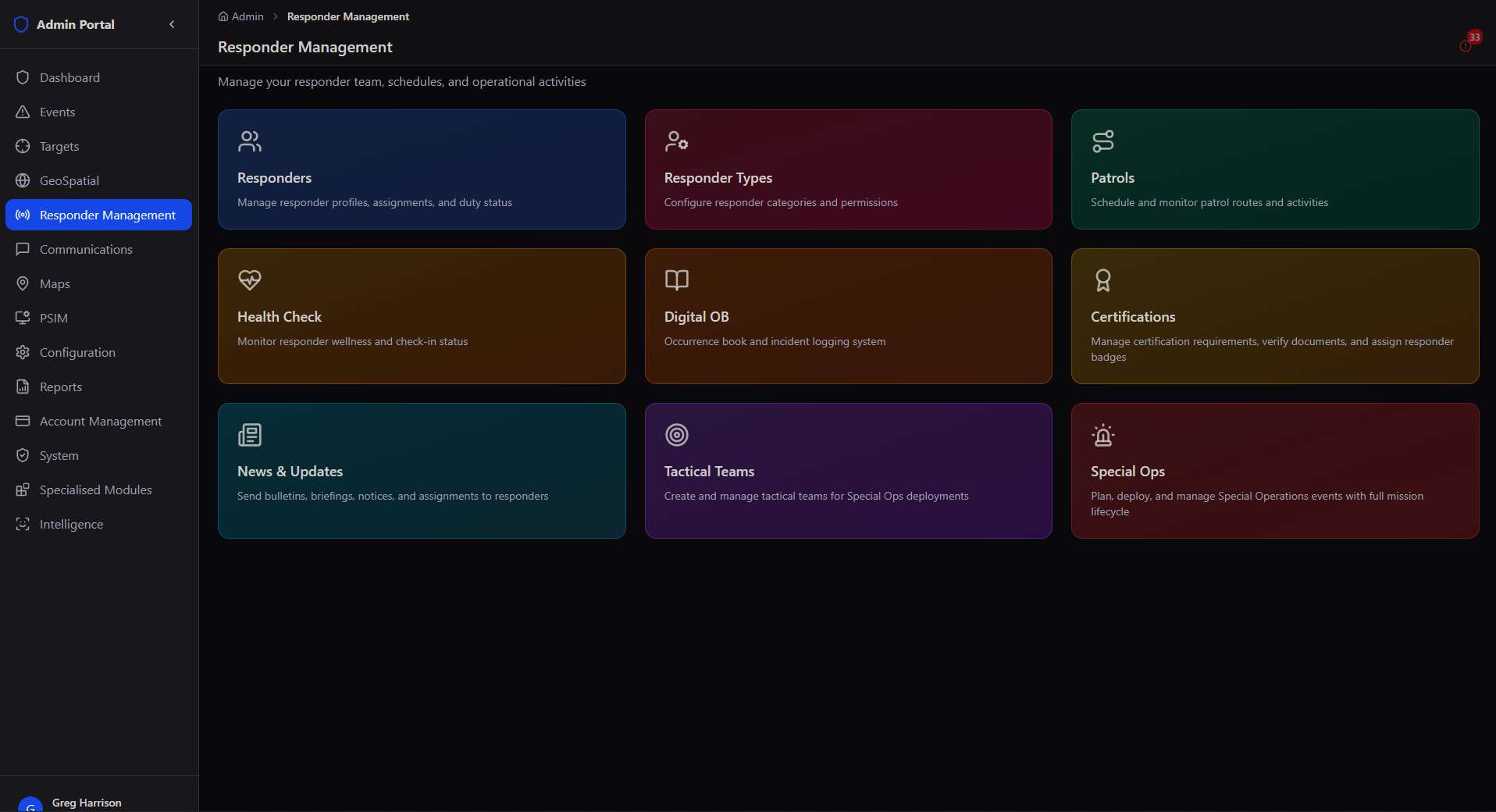This screenshot has height=812, width=1496.
Task: Click the Health Check heart-pulse icon
Action: pyautogui.click(x=250, y=280)
